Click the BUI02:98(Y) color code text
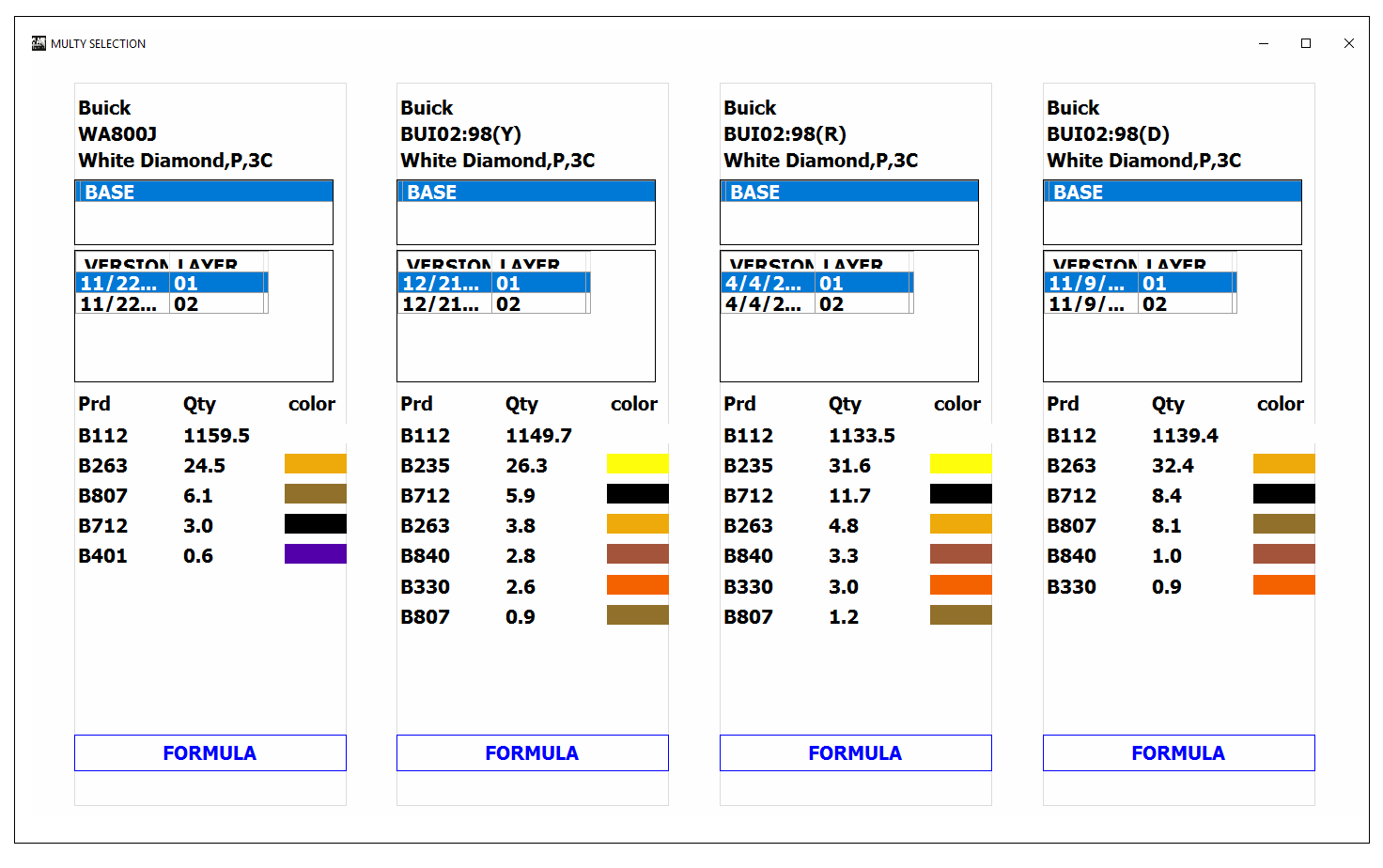The width and height of the screenshot is (1383, 868). 460,134
